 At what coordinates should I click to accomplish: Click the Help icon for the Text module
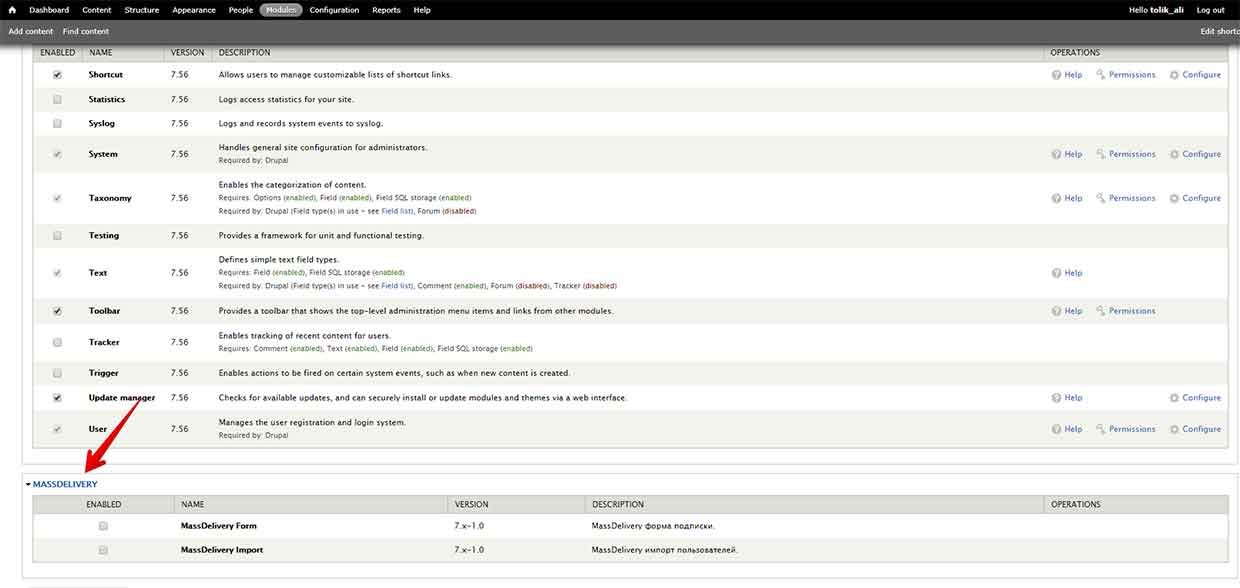coord(1057,273)
